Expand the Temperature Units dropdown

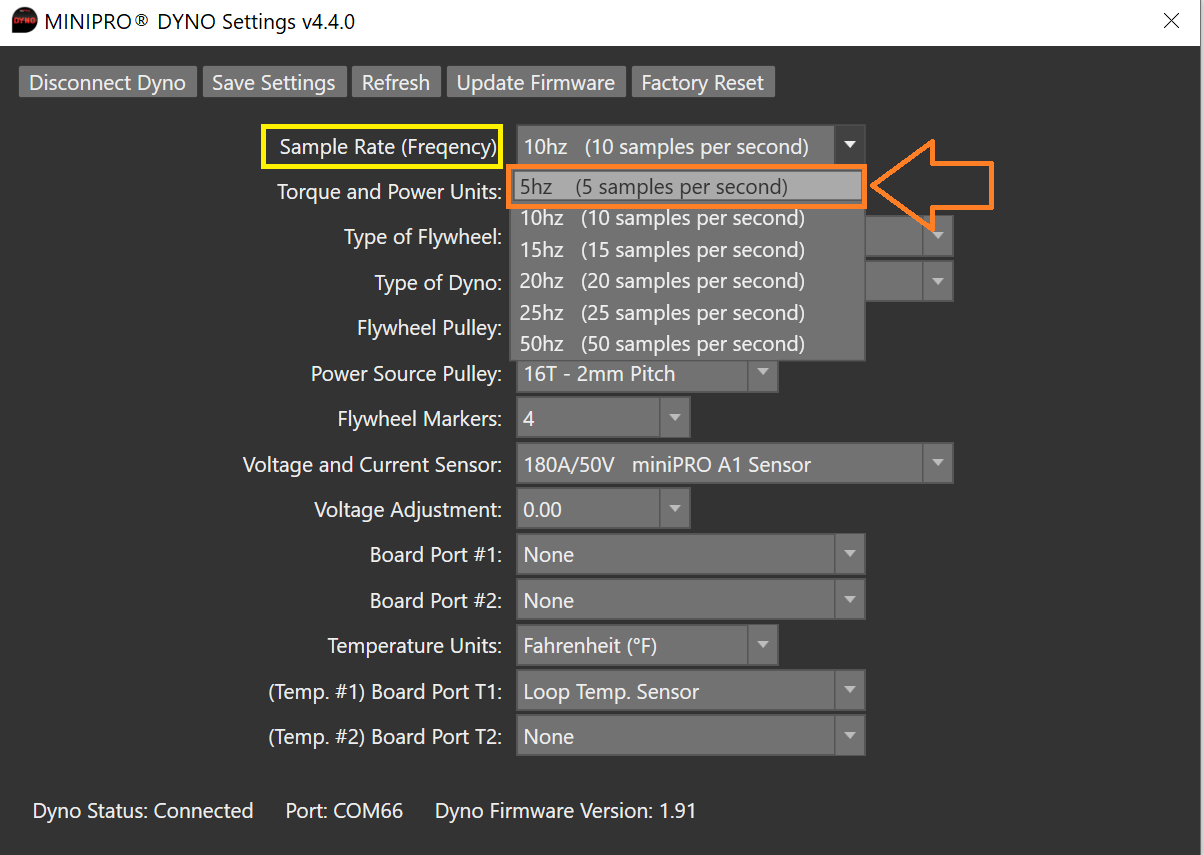[762, 645]
